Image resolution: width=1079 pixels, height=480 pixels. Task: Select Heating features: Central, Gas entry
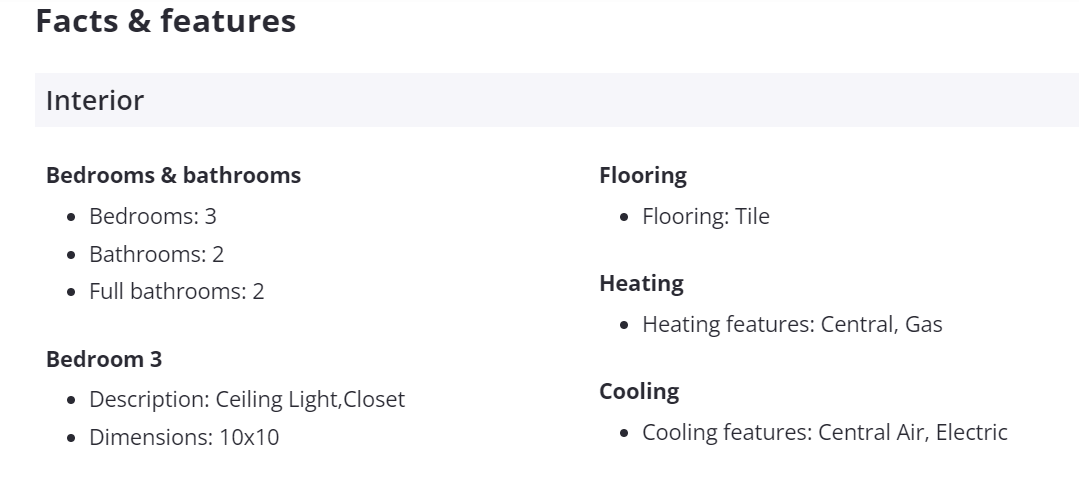791,324
